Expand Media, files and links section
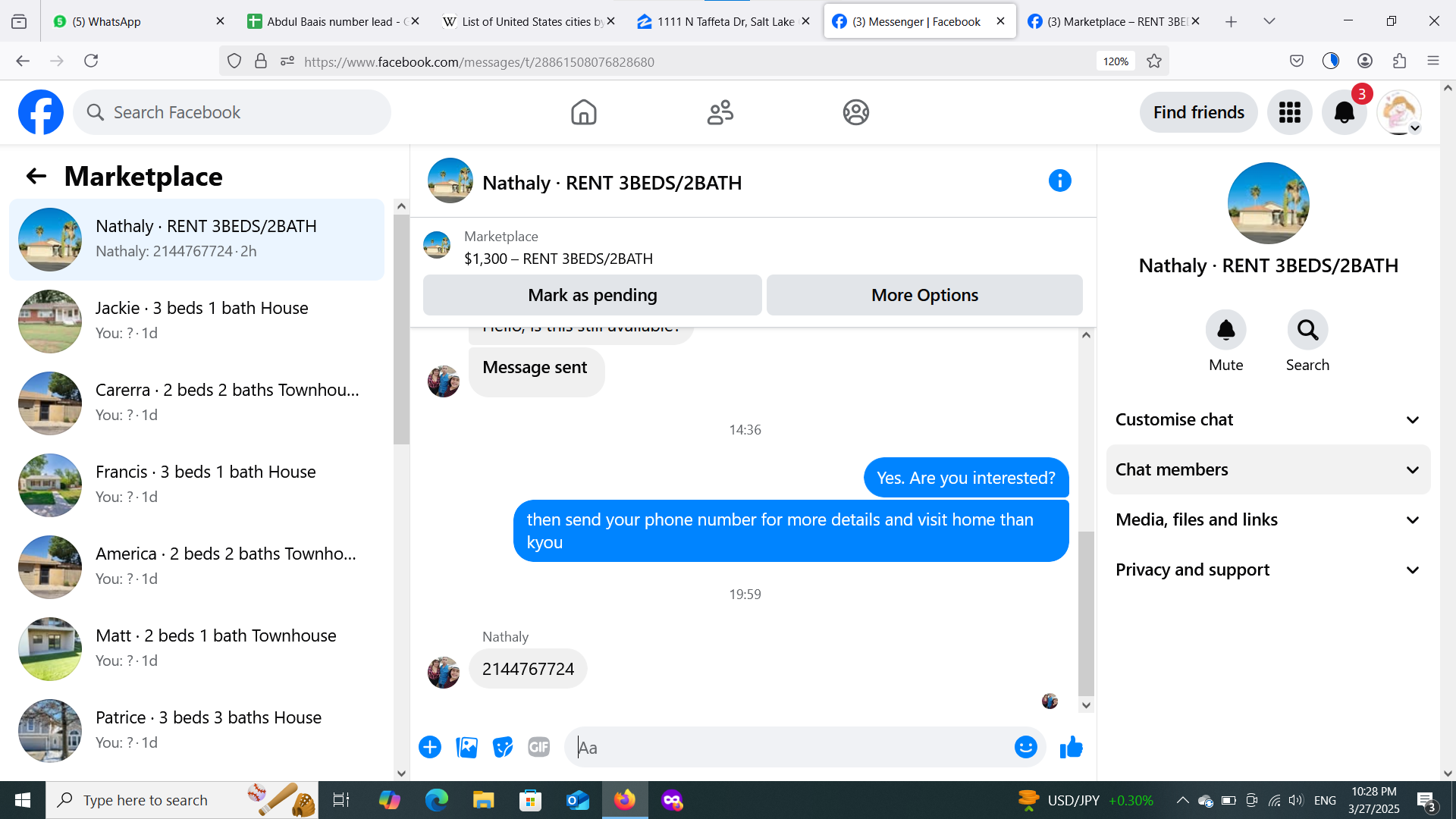This screenshot has width=1456, height=819. (1268, 520)
